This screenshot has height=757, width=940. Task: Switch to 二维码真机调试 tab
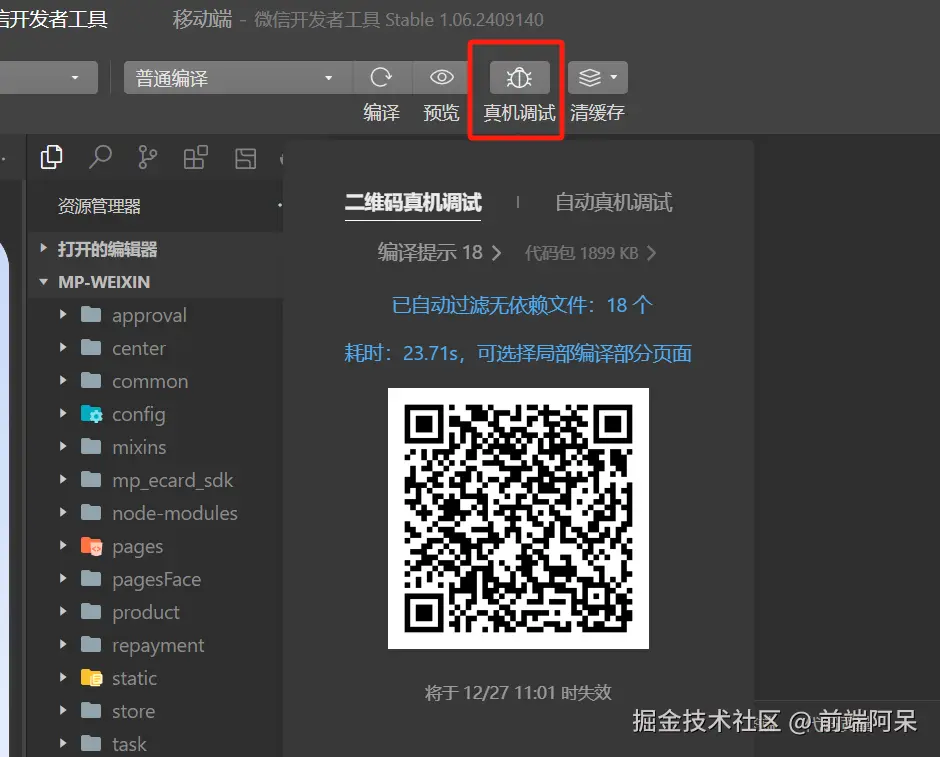(x=413, y=203)
